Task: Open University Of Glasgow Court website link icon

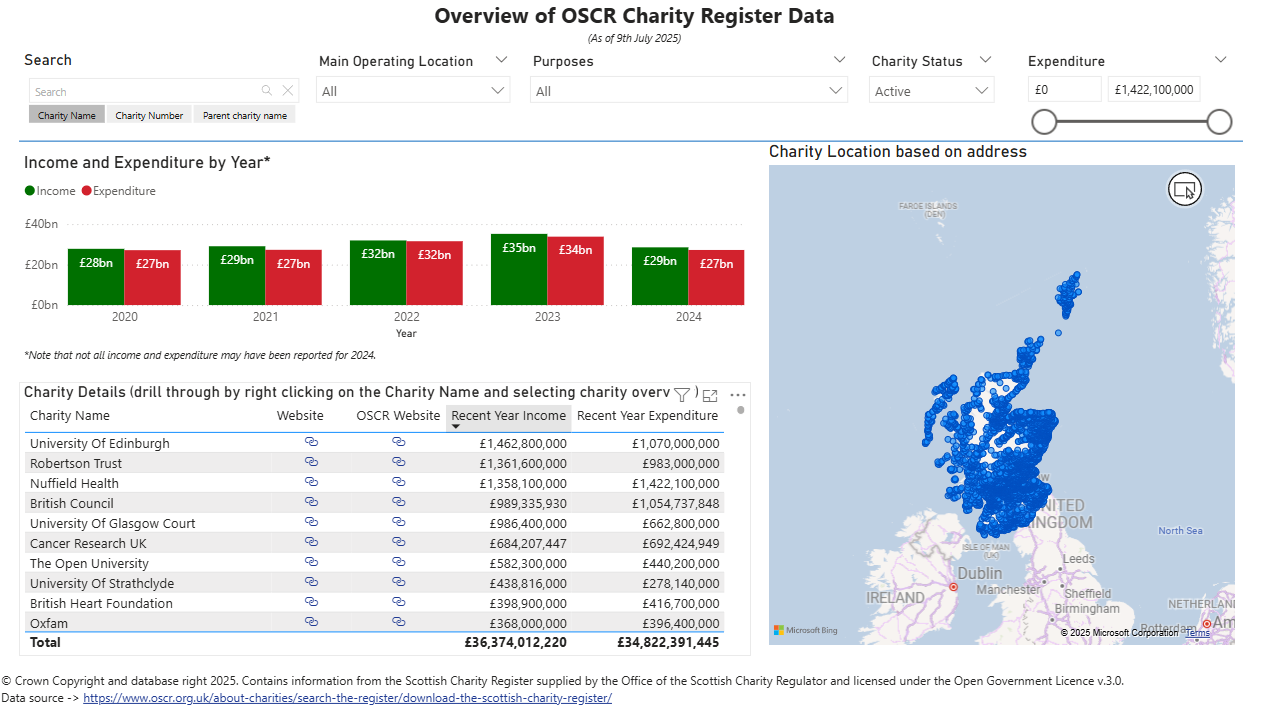Action: 311,521
